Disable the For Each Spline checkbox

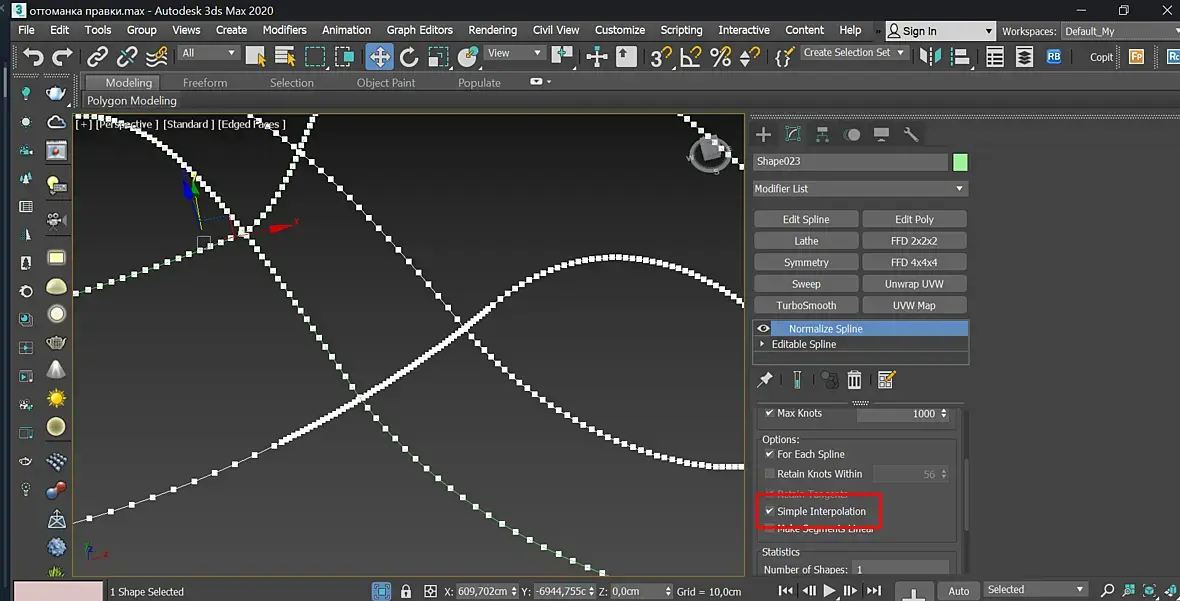coord(769,454)
